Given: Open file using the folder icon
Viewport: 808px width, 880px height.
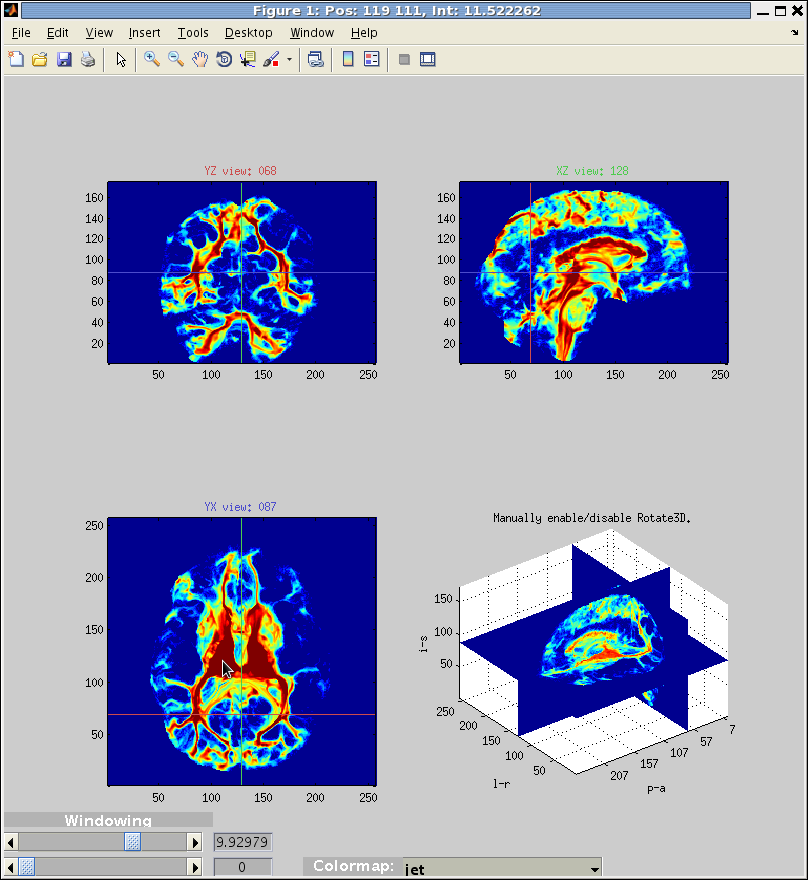Looking at the screenshot, I should (40, 59).
